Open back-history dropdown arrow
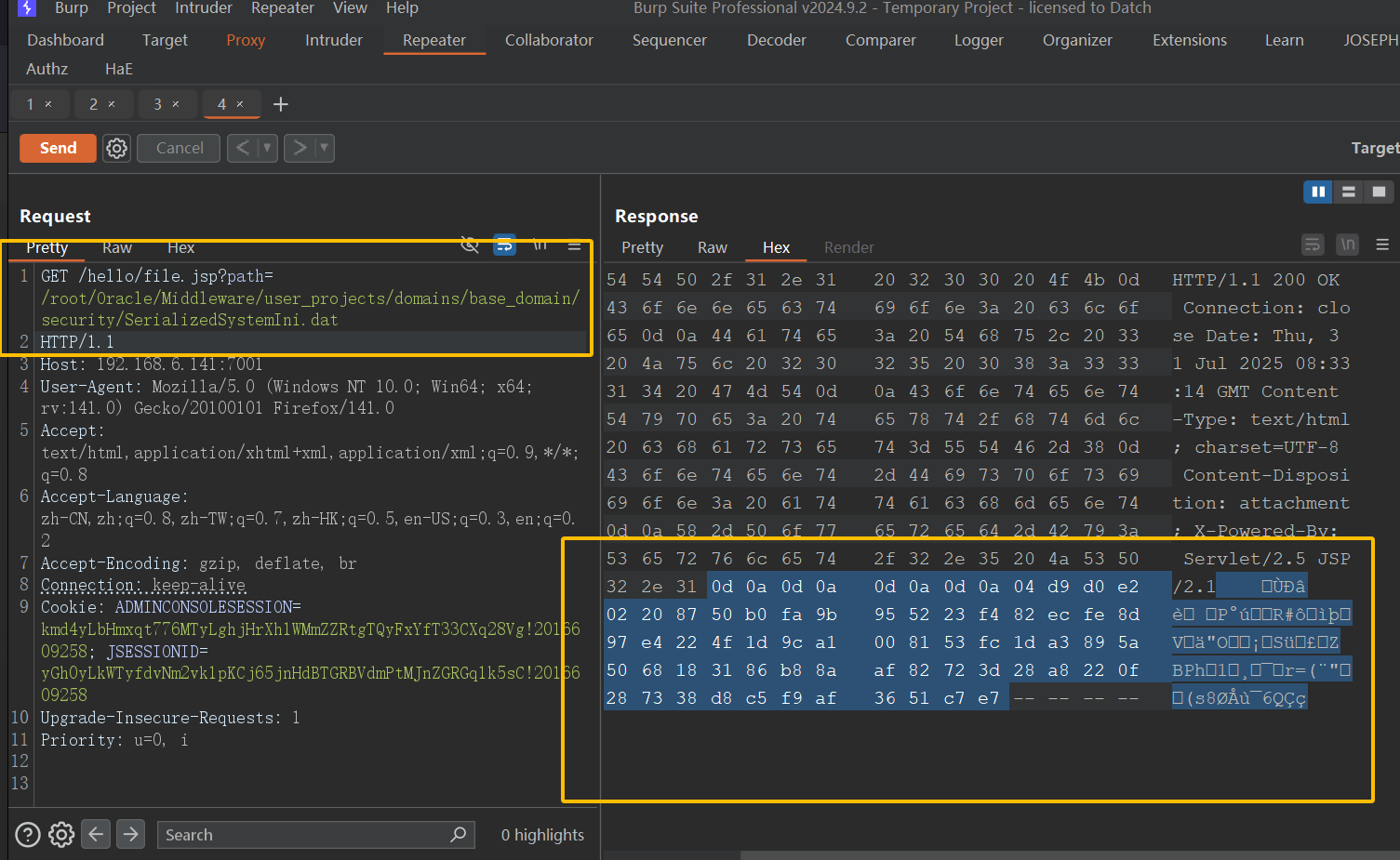Viewport: 1400px width, 860px height. (267, 148)
